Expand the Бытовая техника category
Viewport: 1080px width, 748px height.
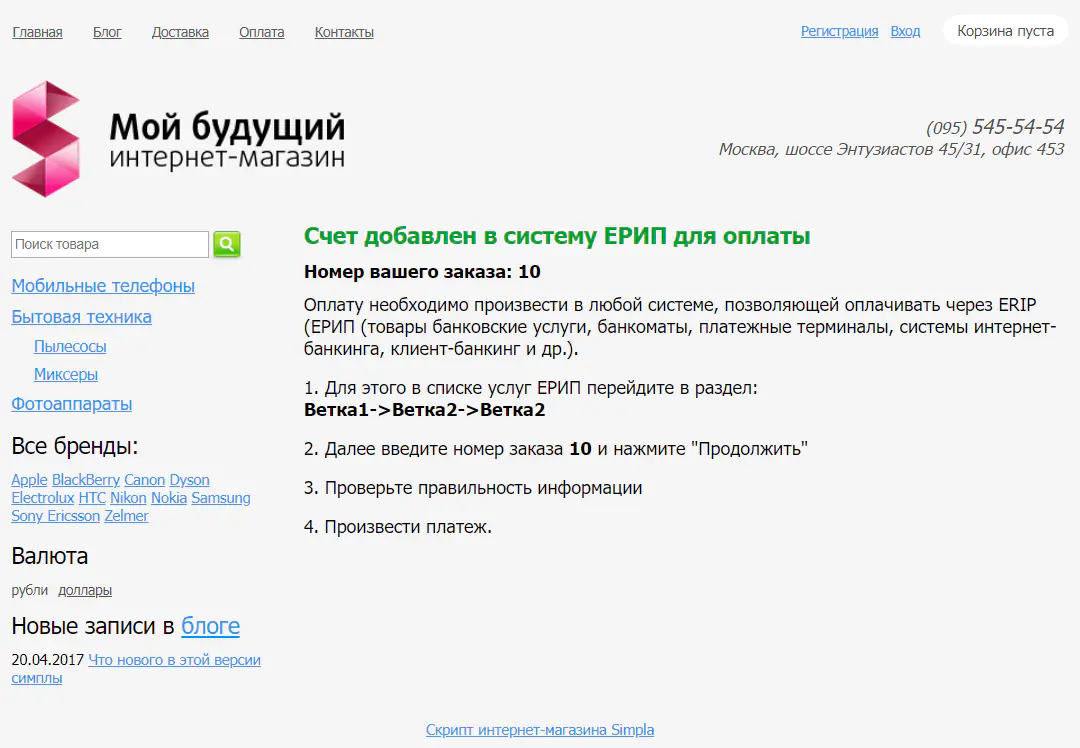click(81, 317)
